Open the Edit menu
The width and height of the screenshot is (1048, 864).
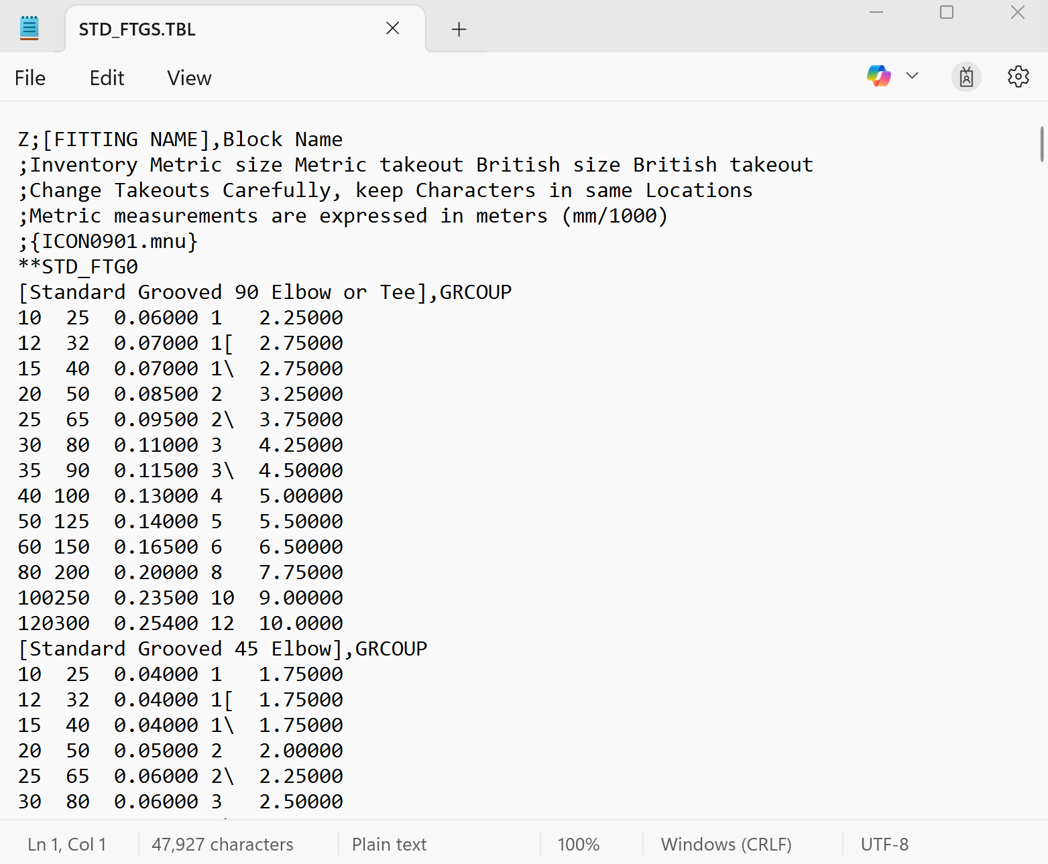pos(107,78)
